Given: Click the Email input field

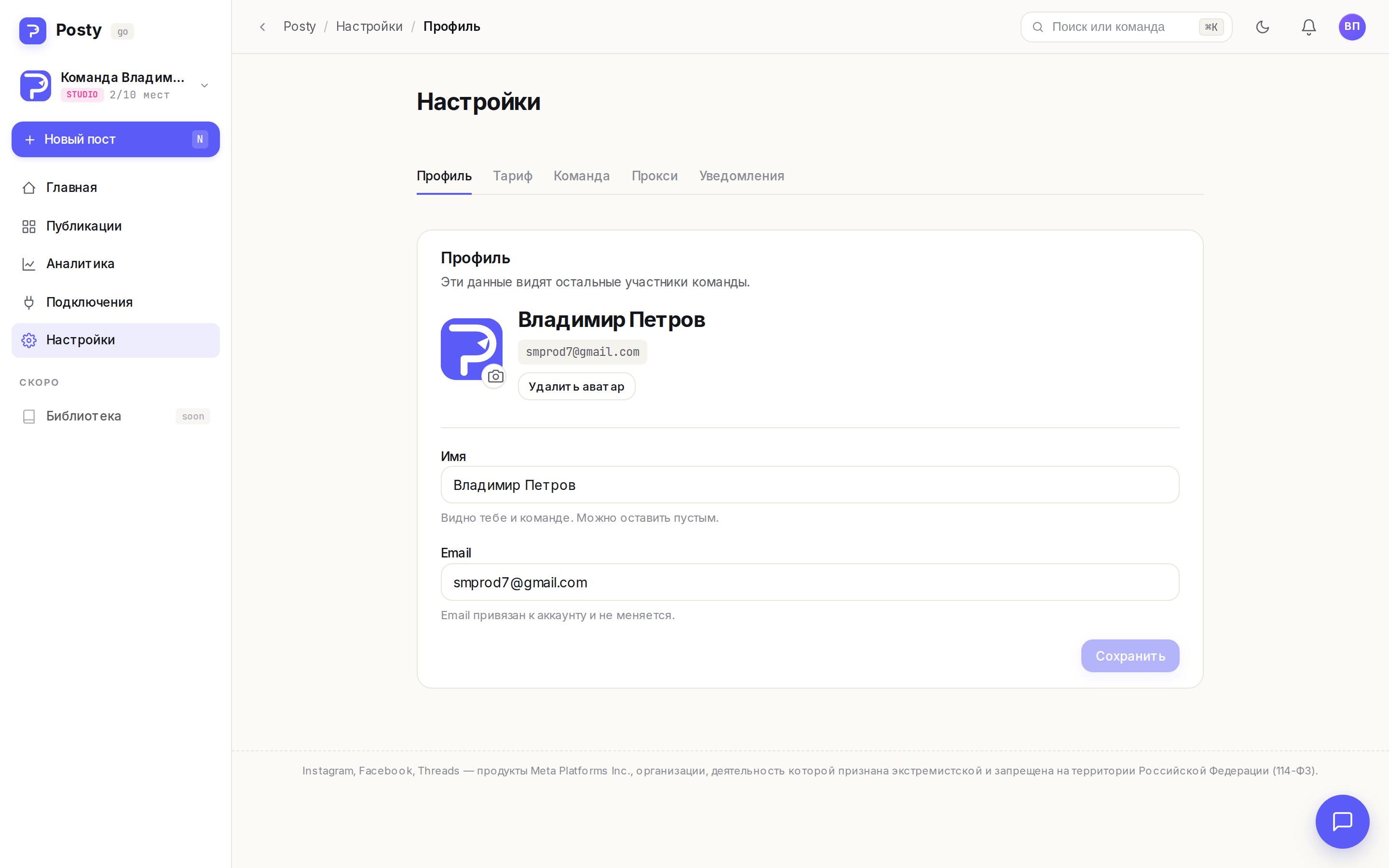Looking at the screenshot, I should click(810, 582).
